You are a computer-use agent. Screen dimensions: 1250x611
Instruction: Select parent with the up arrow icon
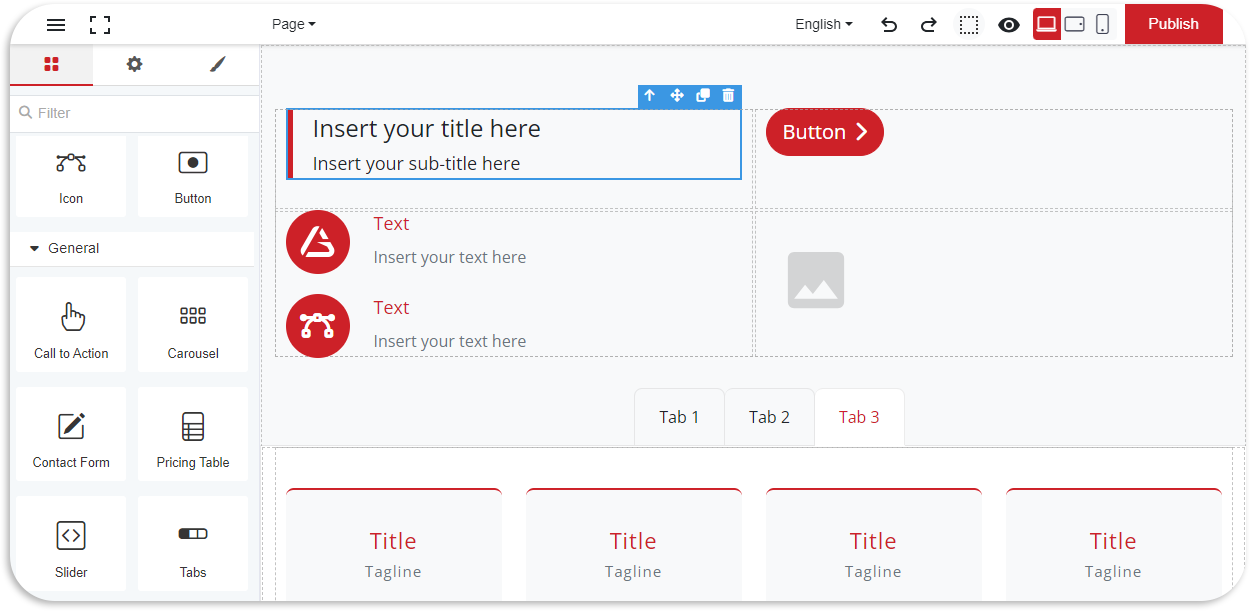[650, 96]
